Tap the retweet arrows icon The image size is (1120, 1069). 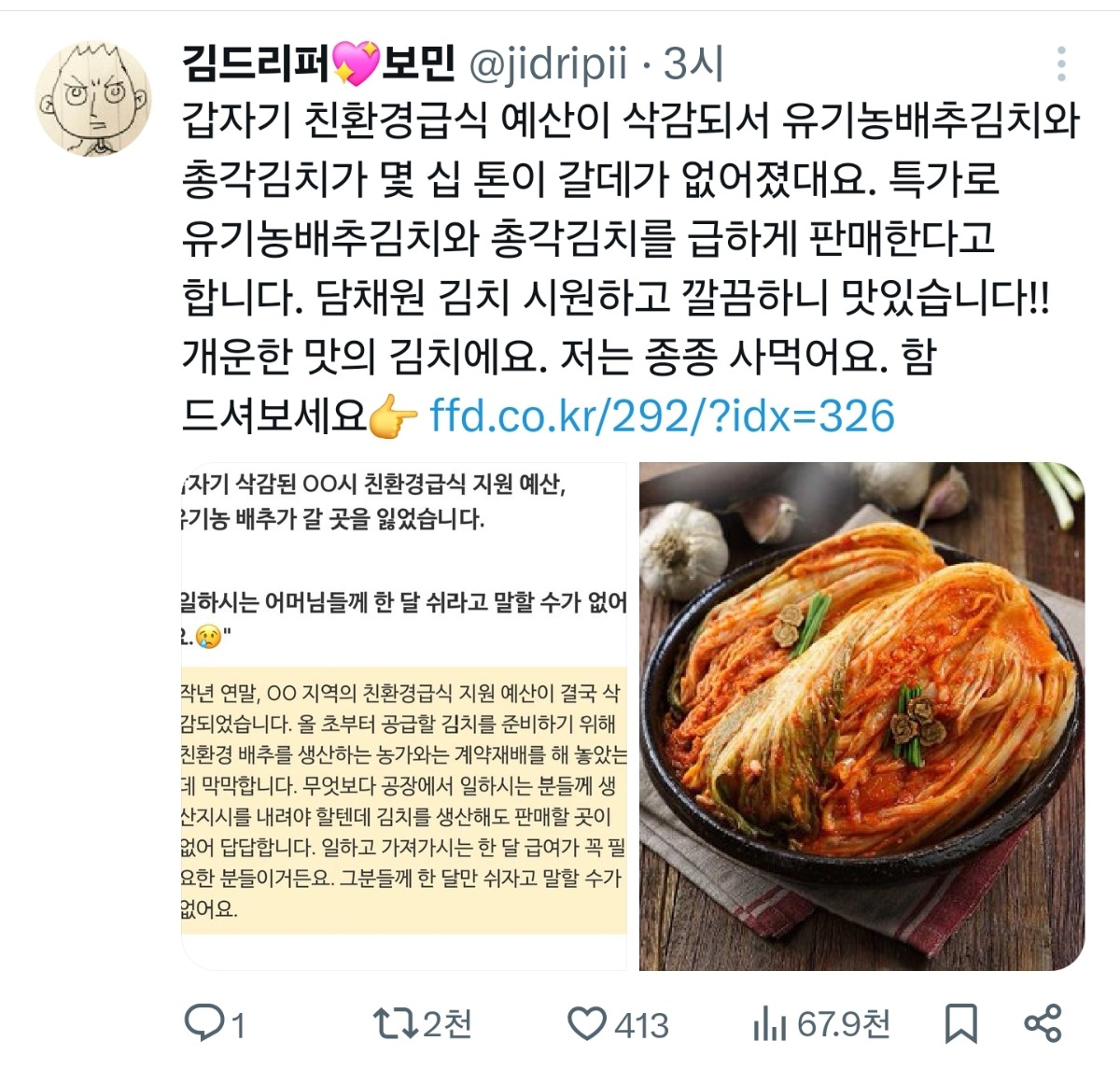pyautogui.click(x=396, y=1023)
